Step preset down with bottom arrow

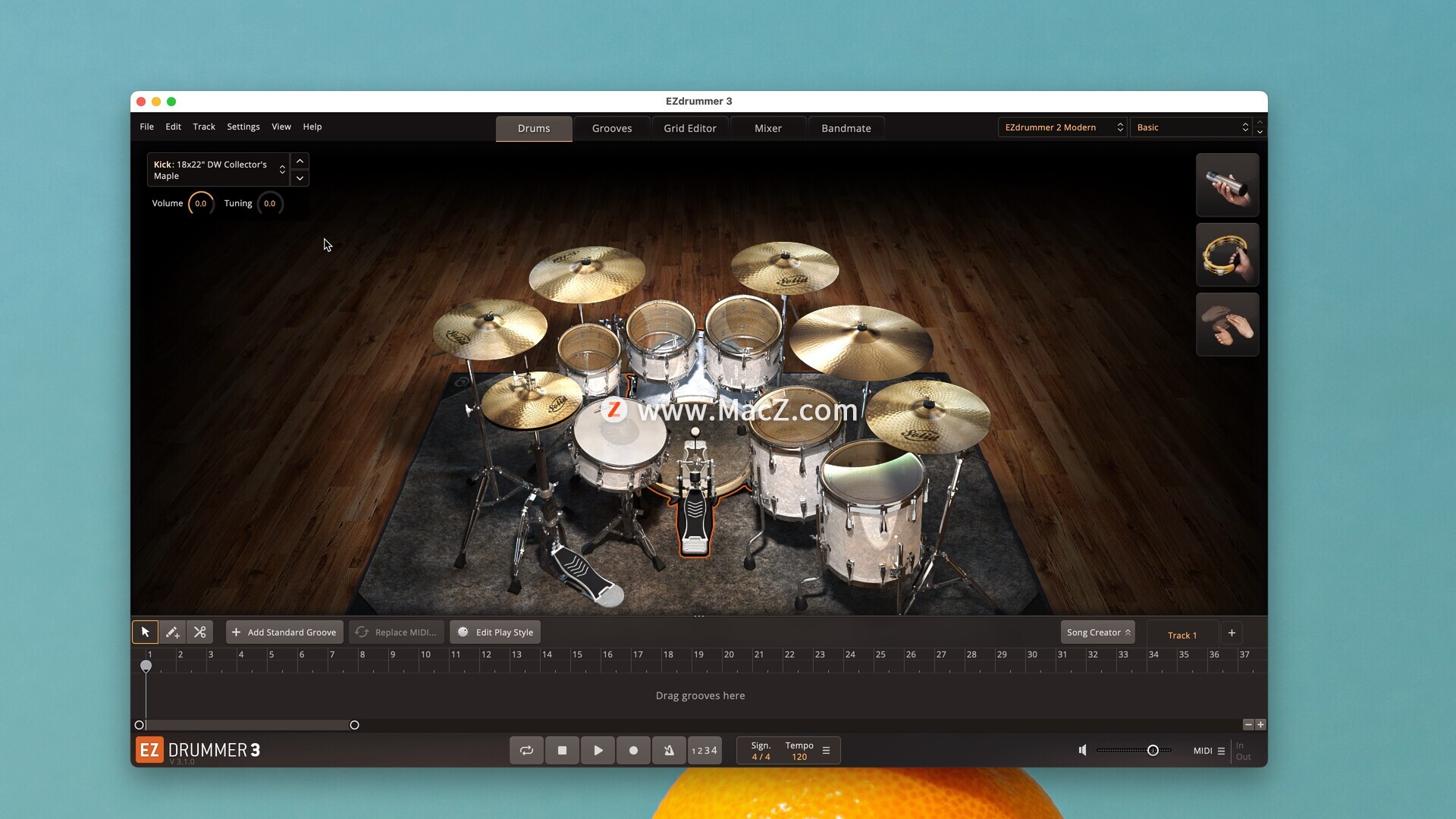pyautogui.click(x=1260, y=133)
